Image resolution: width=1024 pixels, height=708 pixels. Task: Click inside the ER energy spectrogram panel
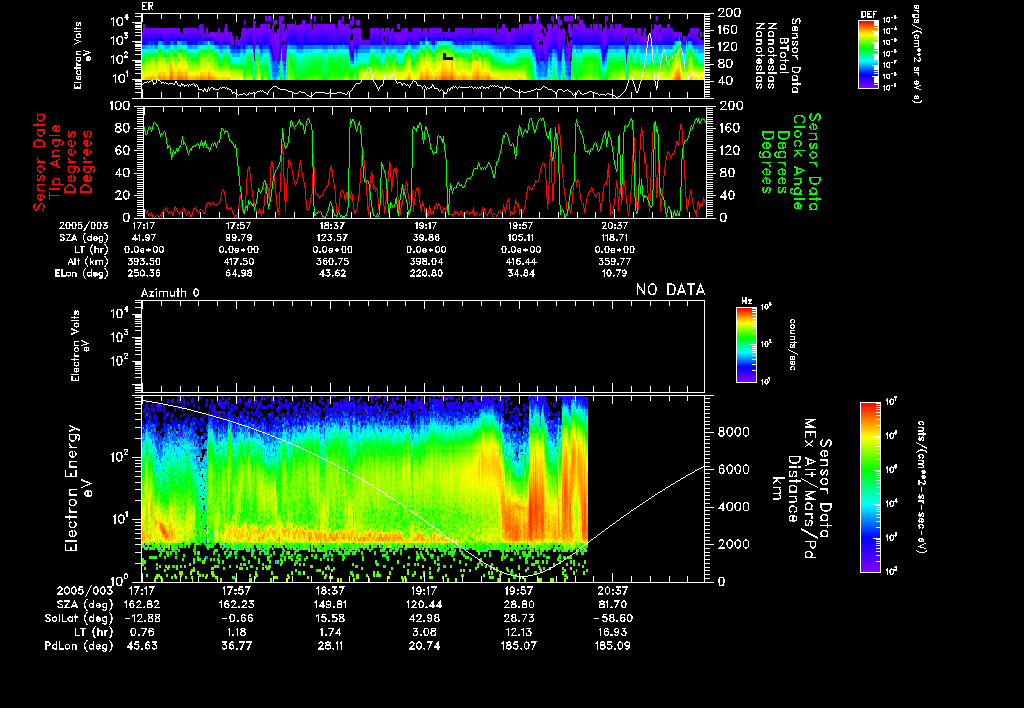click(x=423, y=56)
